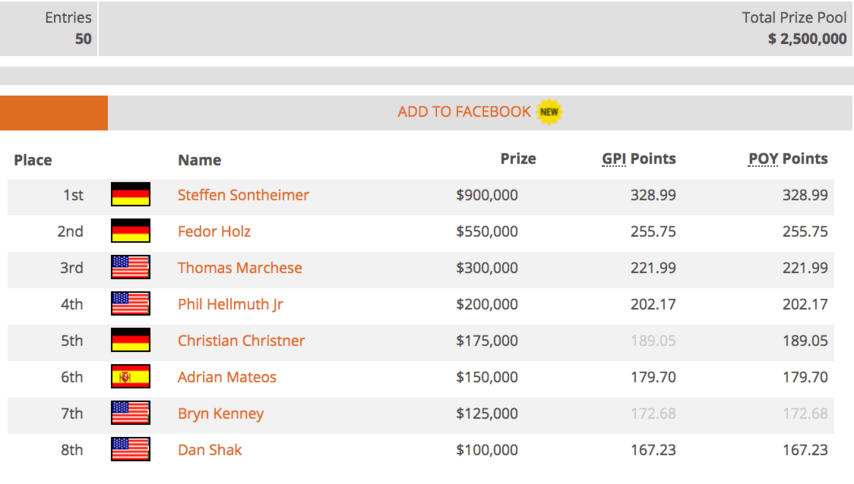Click the US flag beside Phil Hellmuth Jr
The height and width of the screenshot is (484, 854).
[130, 304]
